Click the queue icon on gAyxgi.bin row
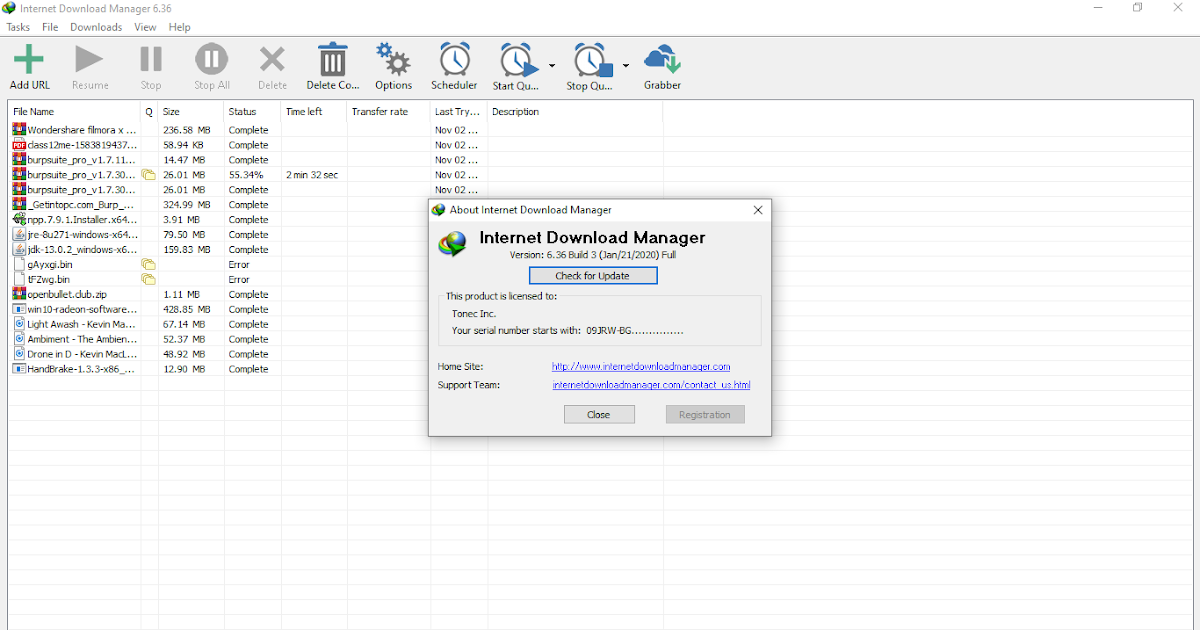Screen dimensions: 1200x630 pos(149,265)
